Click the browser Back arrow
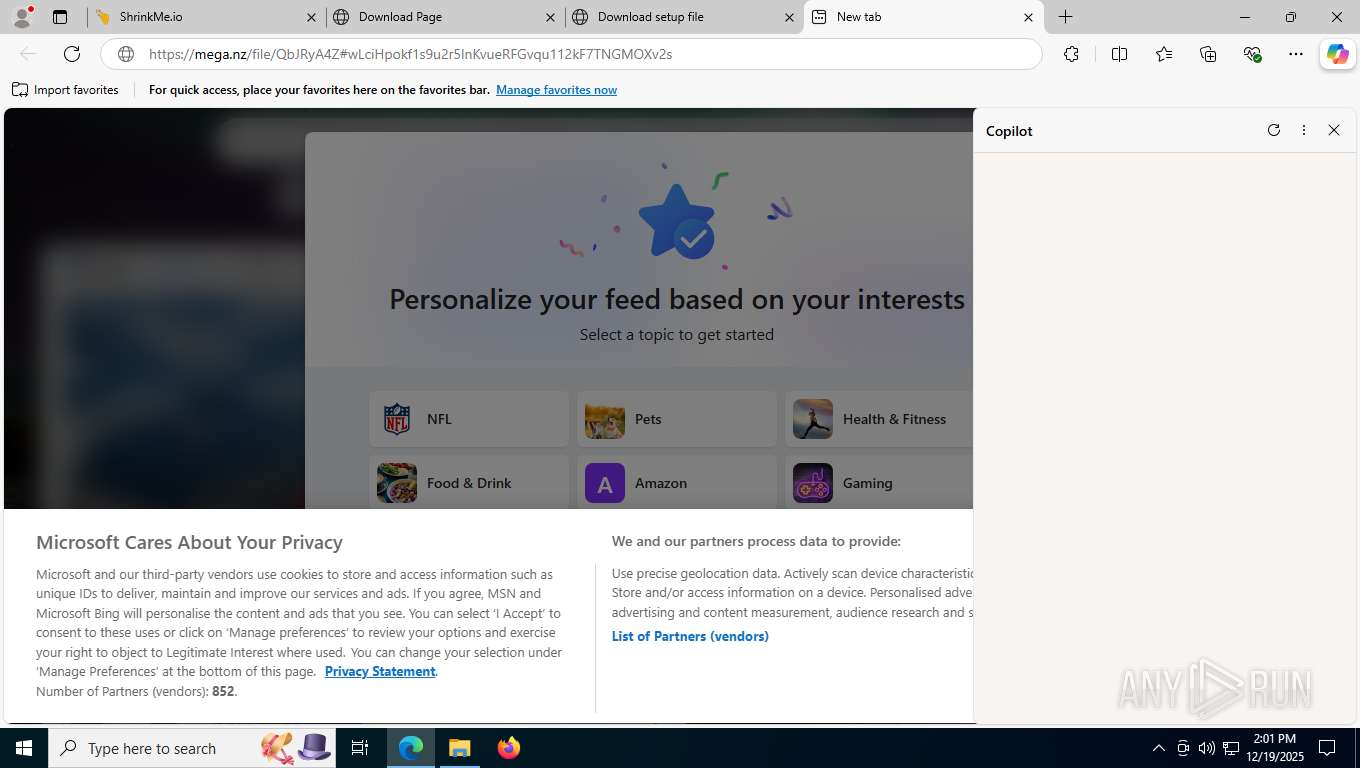Viewport: 1360px width, 768px height. (28, 54)
